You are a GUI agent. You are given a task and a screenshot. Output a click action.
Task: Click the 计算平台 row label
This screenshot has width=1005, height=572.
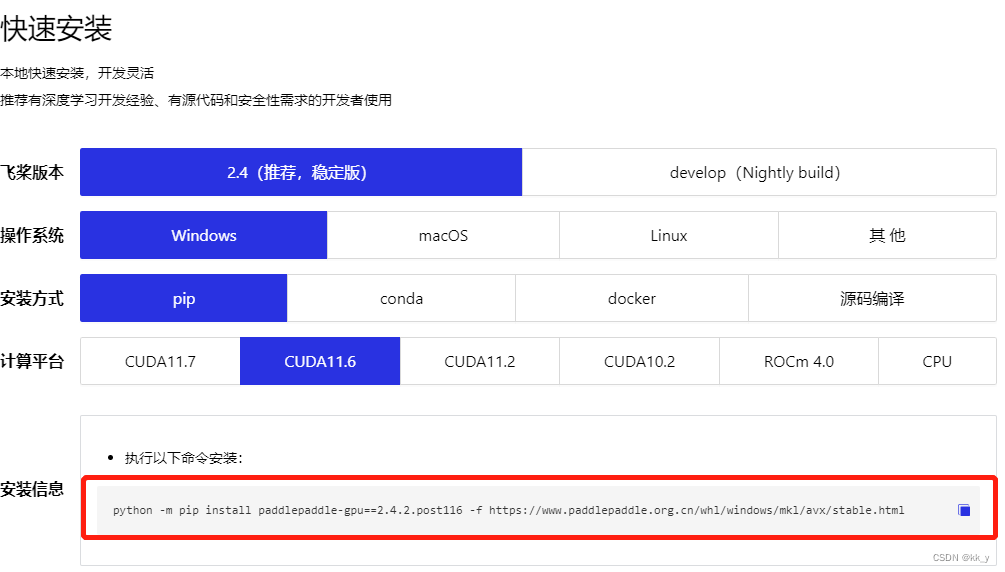(32, 362)
